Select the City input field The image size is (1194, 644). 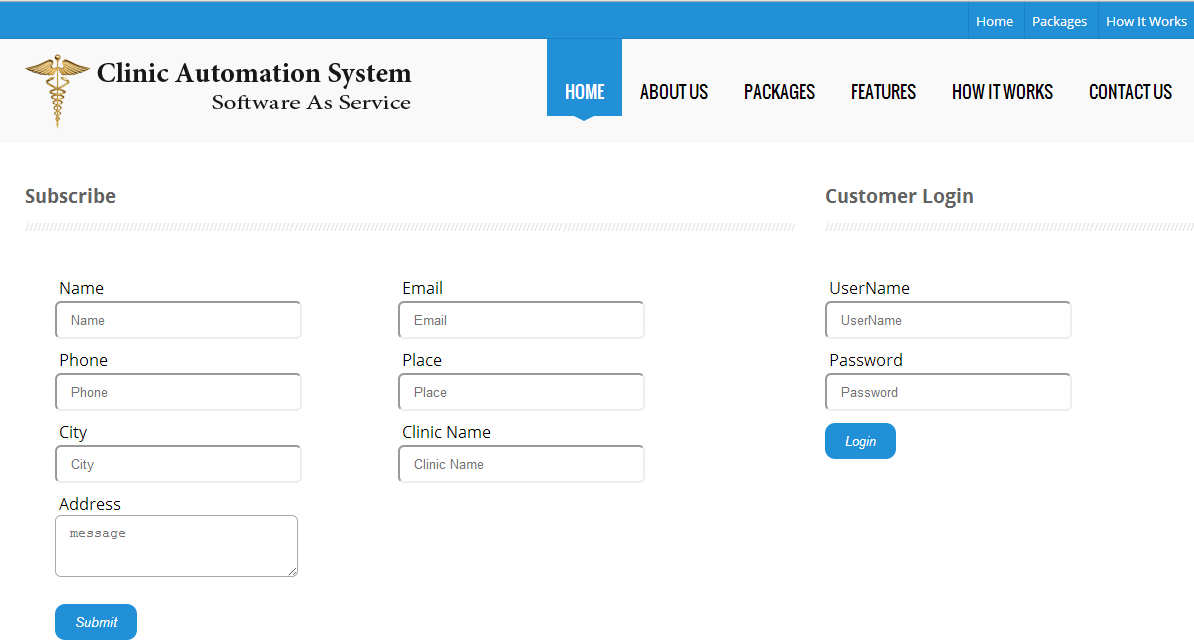[178, 464]
